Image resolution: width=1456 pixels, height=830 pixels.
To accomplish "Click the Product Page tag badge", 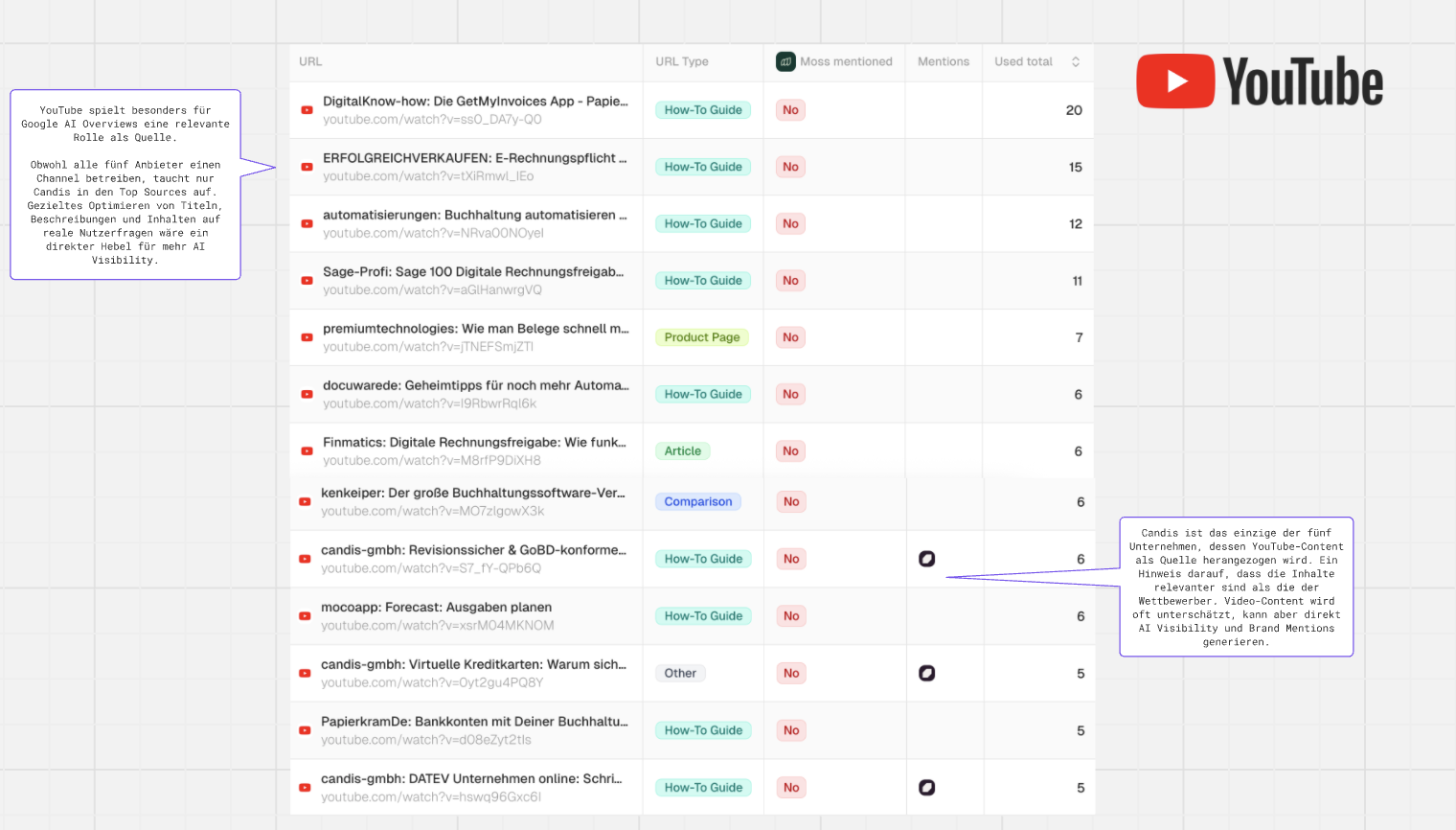I will click(x=701, y=337).
